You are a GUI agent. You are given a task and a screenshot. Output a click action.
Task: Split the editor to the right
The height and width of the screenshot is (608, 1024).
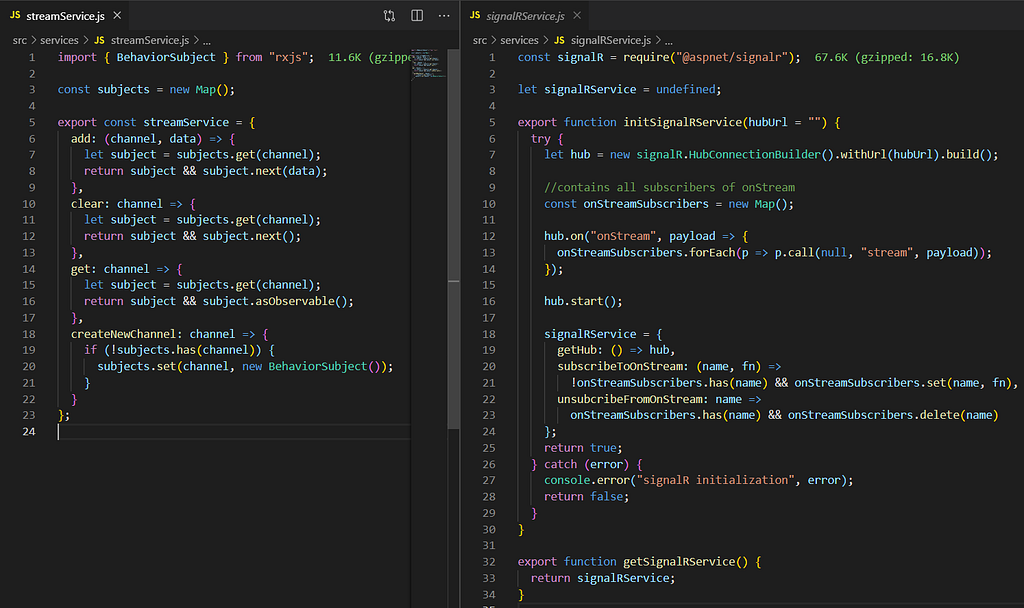(417, 16)
